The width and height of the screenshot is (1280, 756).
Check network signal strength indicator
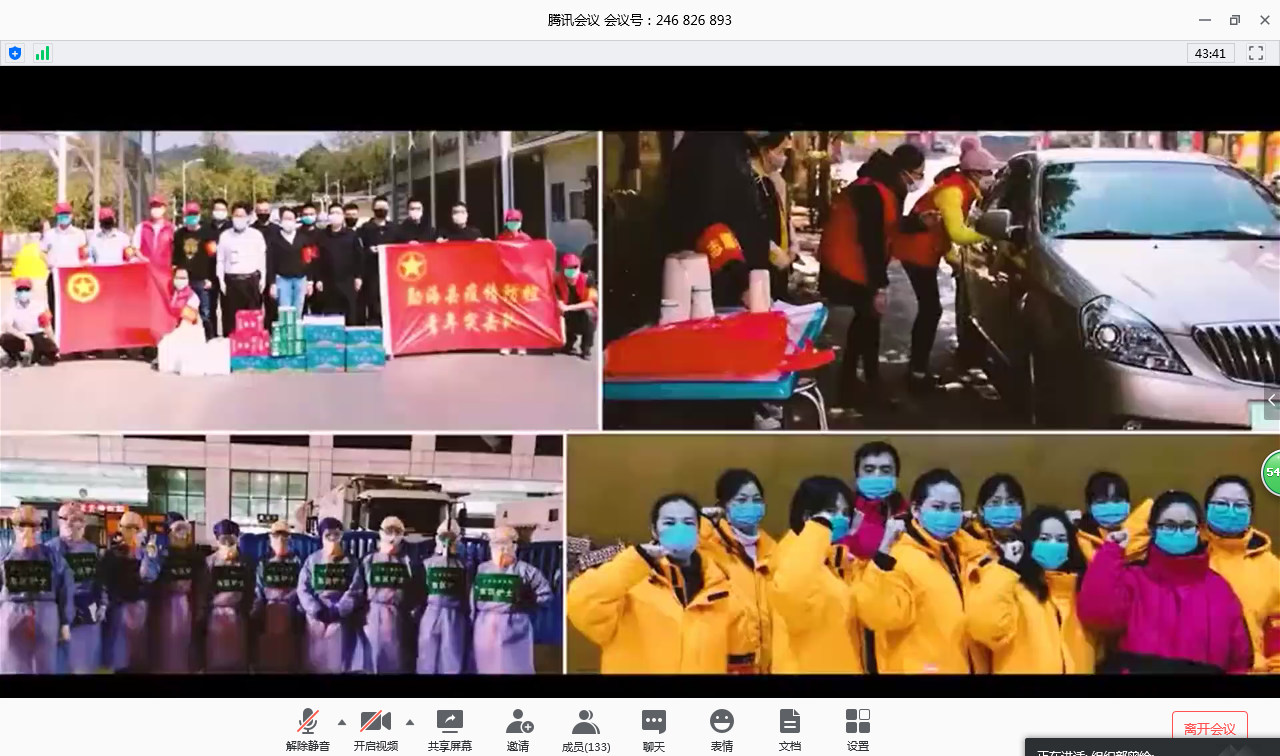click(42, 54)
